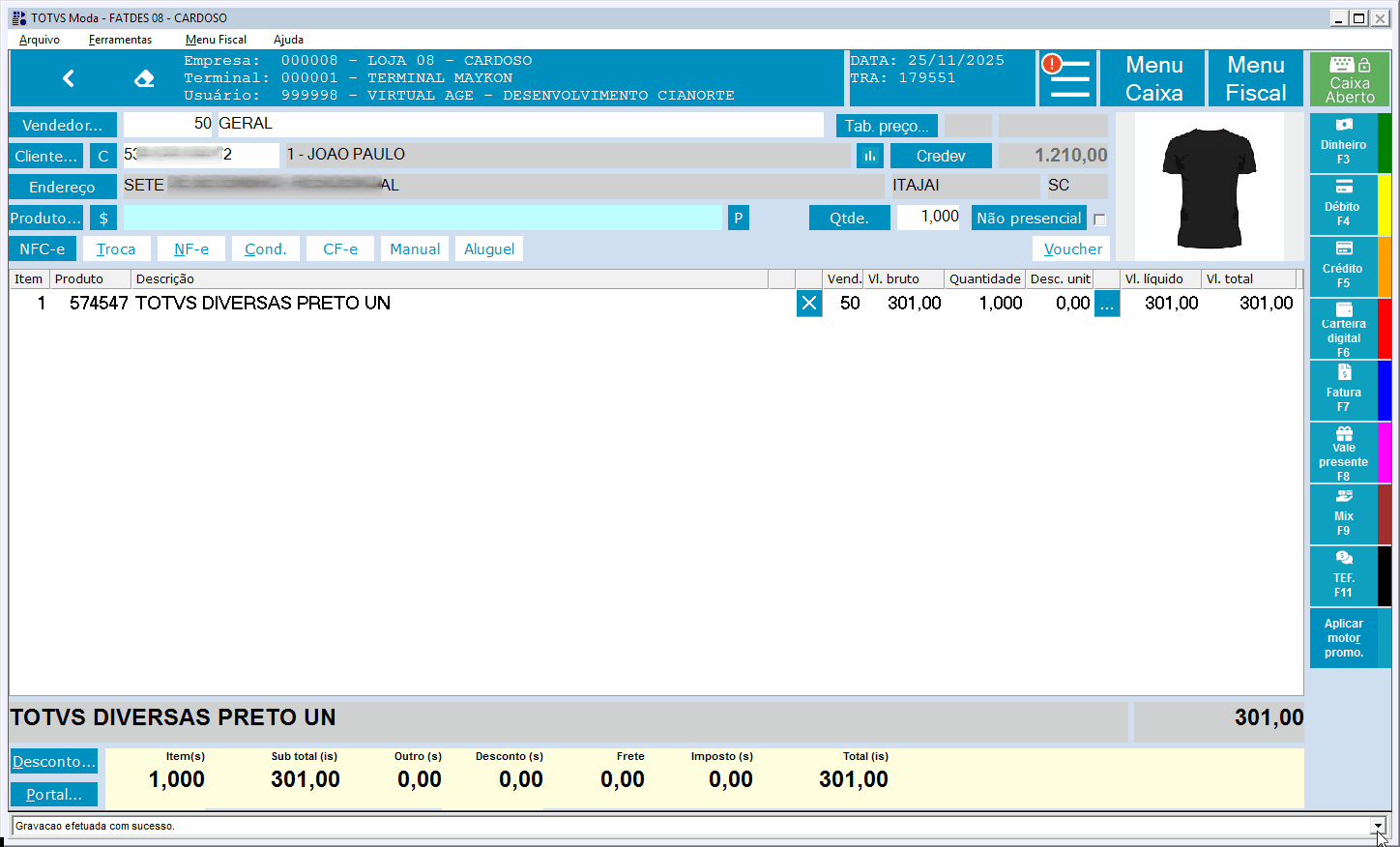Image resolution: width=1400 pixels, height=847 pixels.
Task: Select the NF-e tab
Action: [191, 248]
